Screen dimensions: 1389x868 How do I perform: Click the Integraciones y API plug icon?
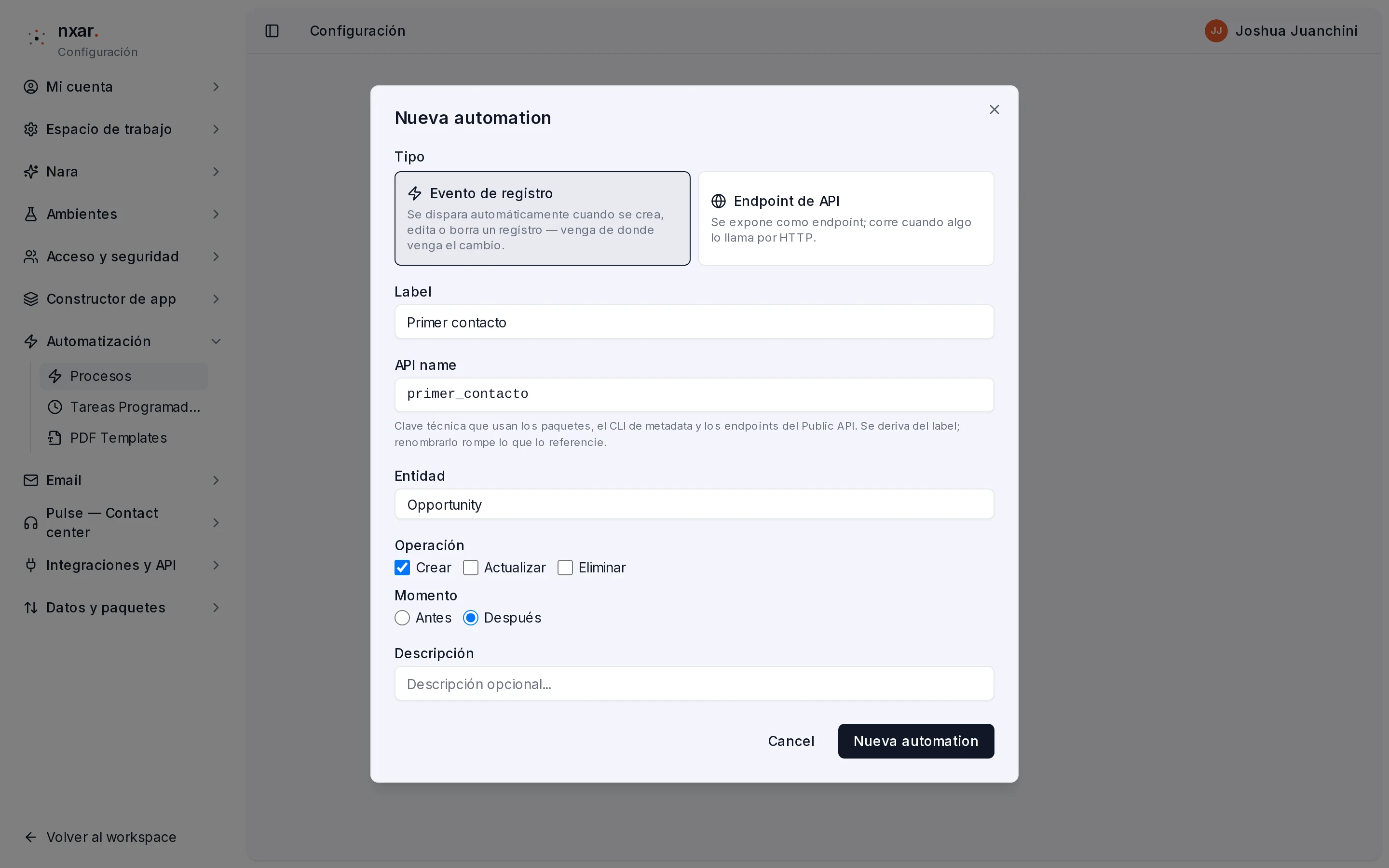(x=31, y=566)
